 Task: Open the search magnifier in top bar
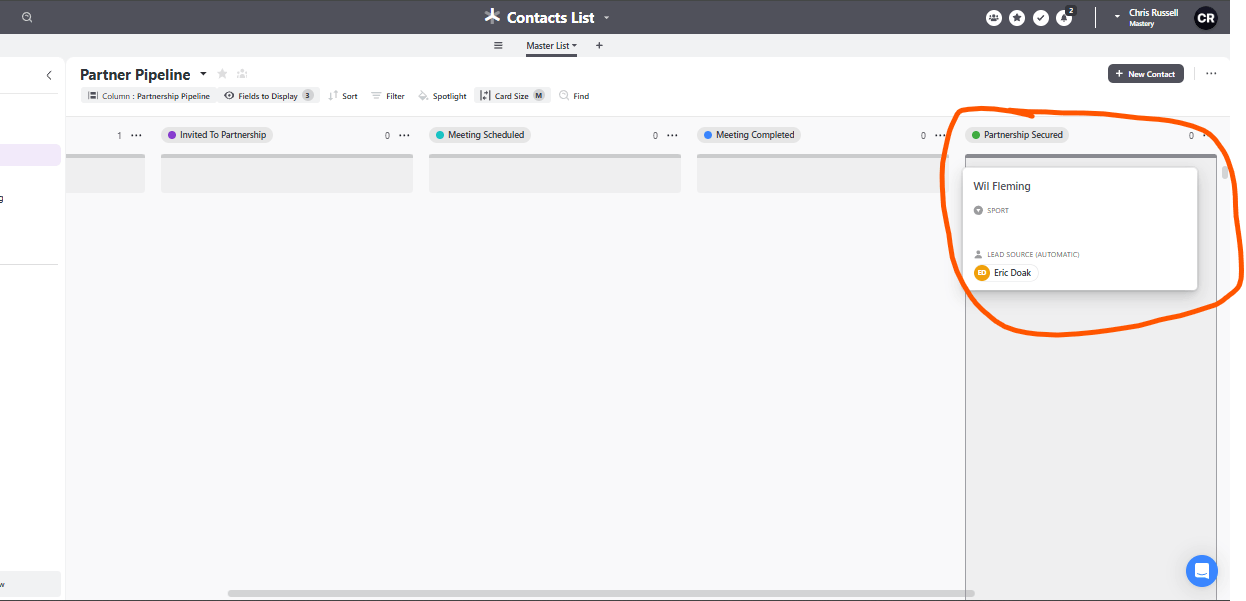click(27, 17)
